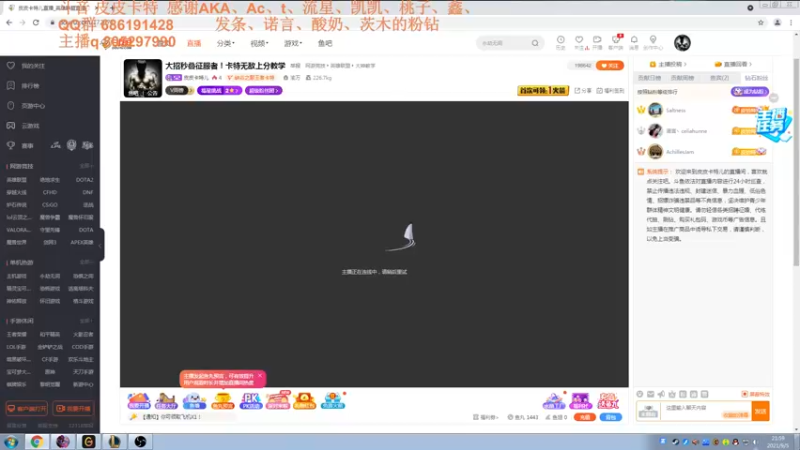Open League of Legends taskbar icon
The height and width of the screenshot is (450, 800).
tap(114, 441)
